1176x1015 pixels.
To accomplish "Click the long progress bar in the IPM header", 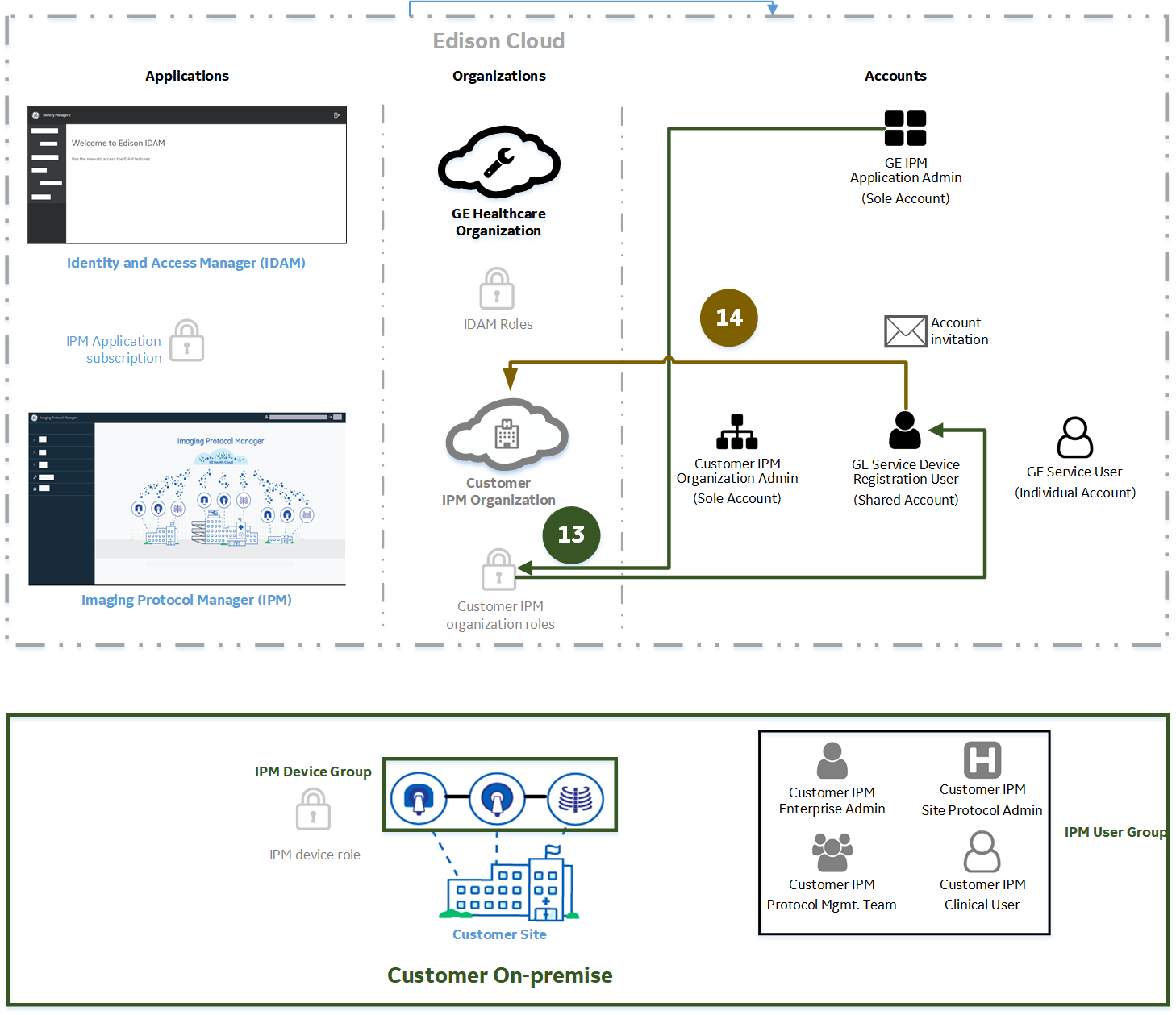I will (299, 417).
